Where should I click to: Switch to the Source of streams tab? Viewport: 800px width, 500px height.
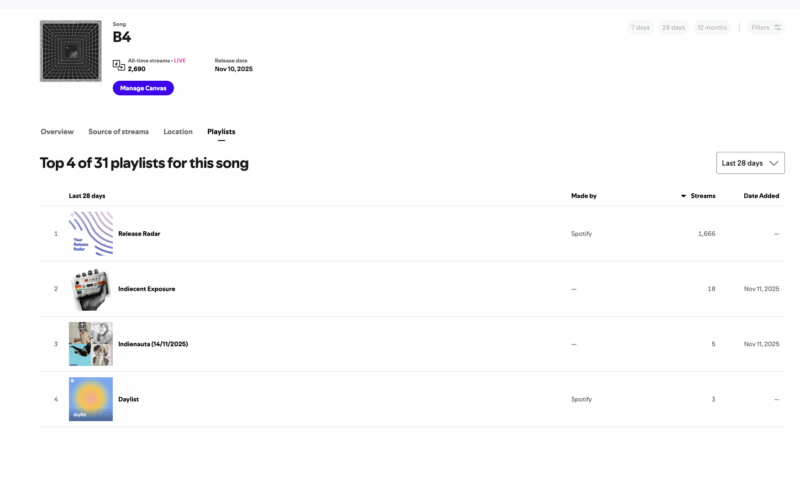(118, 132)
